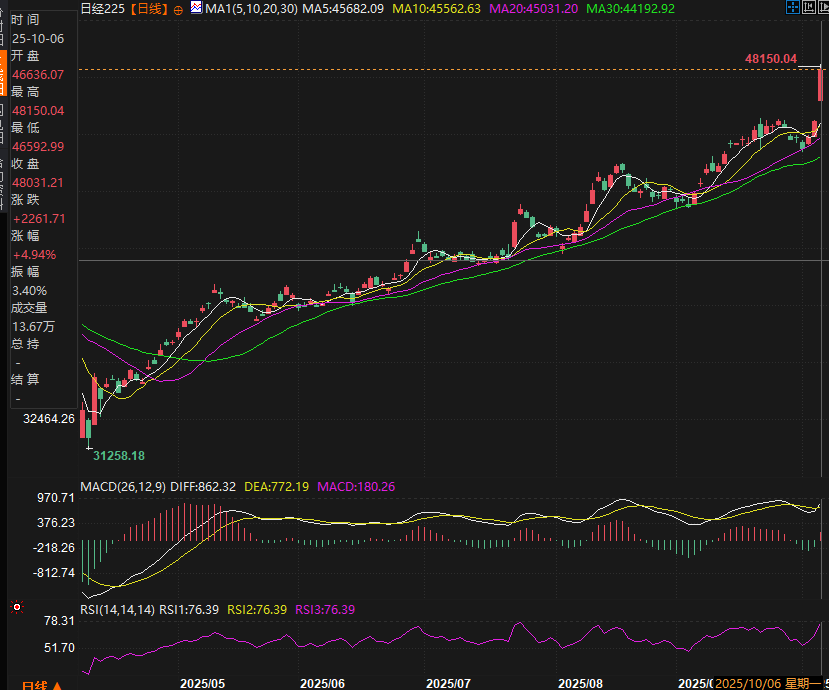829x690 pixels.
Task: Select the RSI(14,14,14) indicator label
Action: (117, 609)
